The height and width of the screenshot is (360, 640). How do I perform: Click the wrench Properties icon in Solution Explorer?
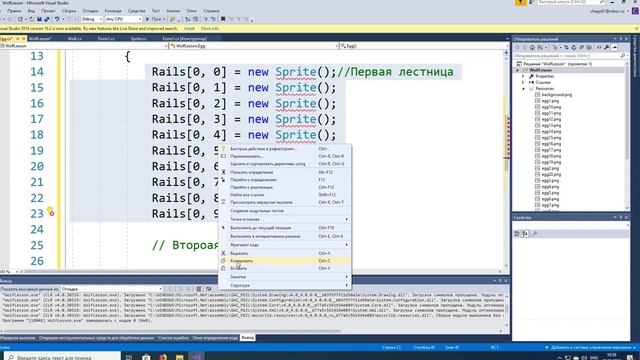[x=607, y=48]
